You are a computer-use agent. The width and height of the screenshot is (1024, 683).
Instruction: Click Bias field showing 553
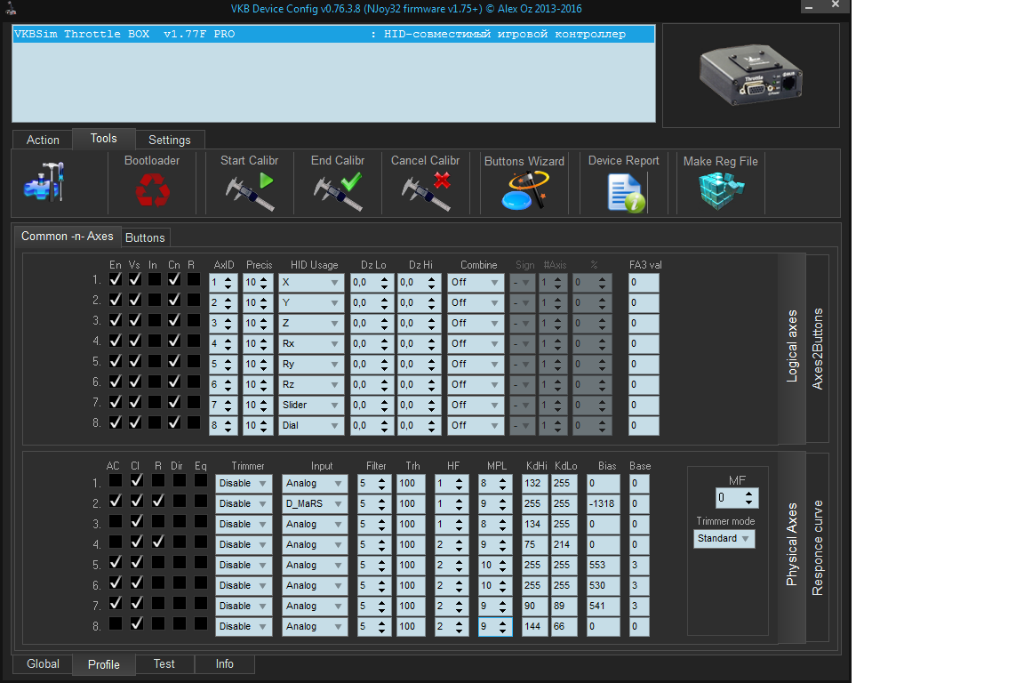(x=602, y=565)
